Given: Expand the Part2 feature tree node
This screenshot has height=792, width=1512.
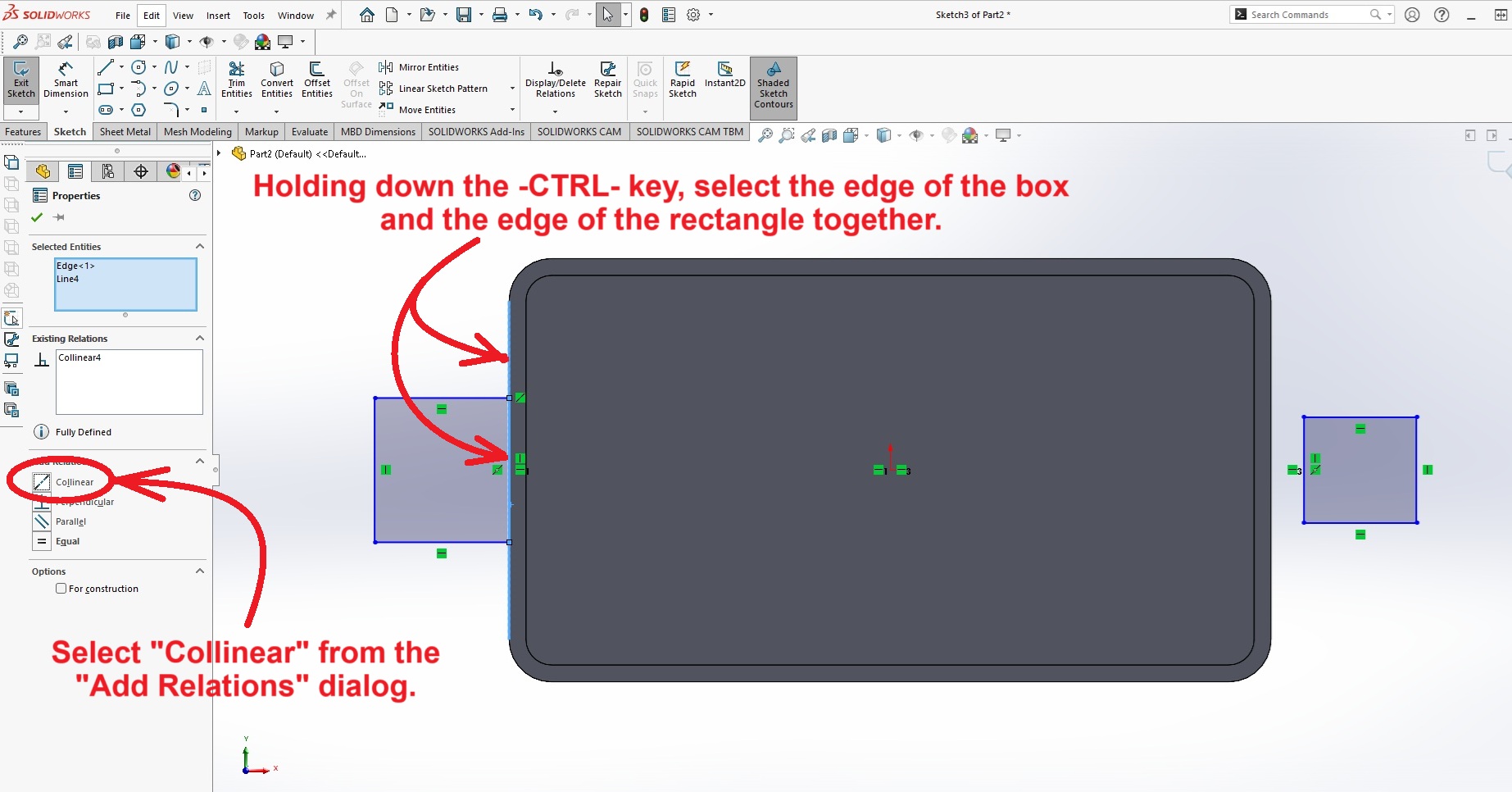Looking at the screenshot, I should click(x=219, y=153).
